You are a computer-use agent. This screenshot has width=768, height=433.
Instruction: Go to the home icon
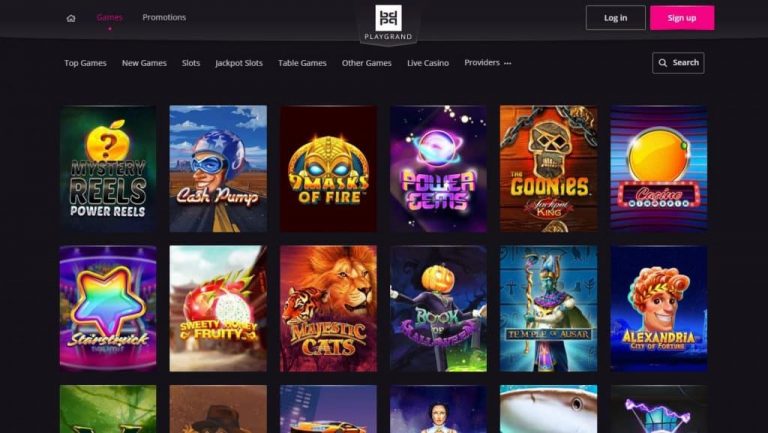[71, 18]
